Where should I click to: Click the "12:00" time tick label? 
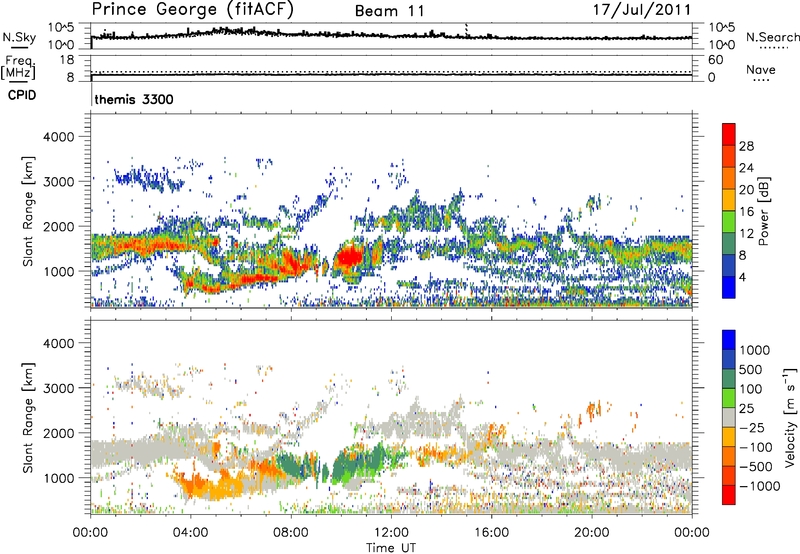pos(391,533)
